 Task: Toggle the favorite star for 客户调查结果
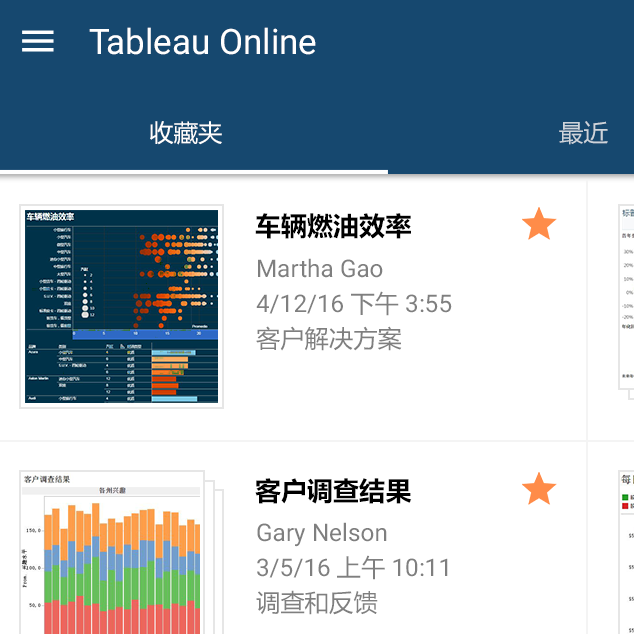(539, 490)
